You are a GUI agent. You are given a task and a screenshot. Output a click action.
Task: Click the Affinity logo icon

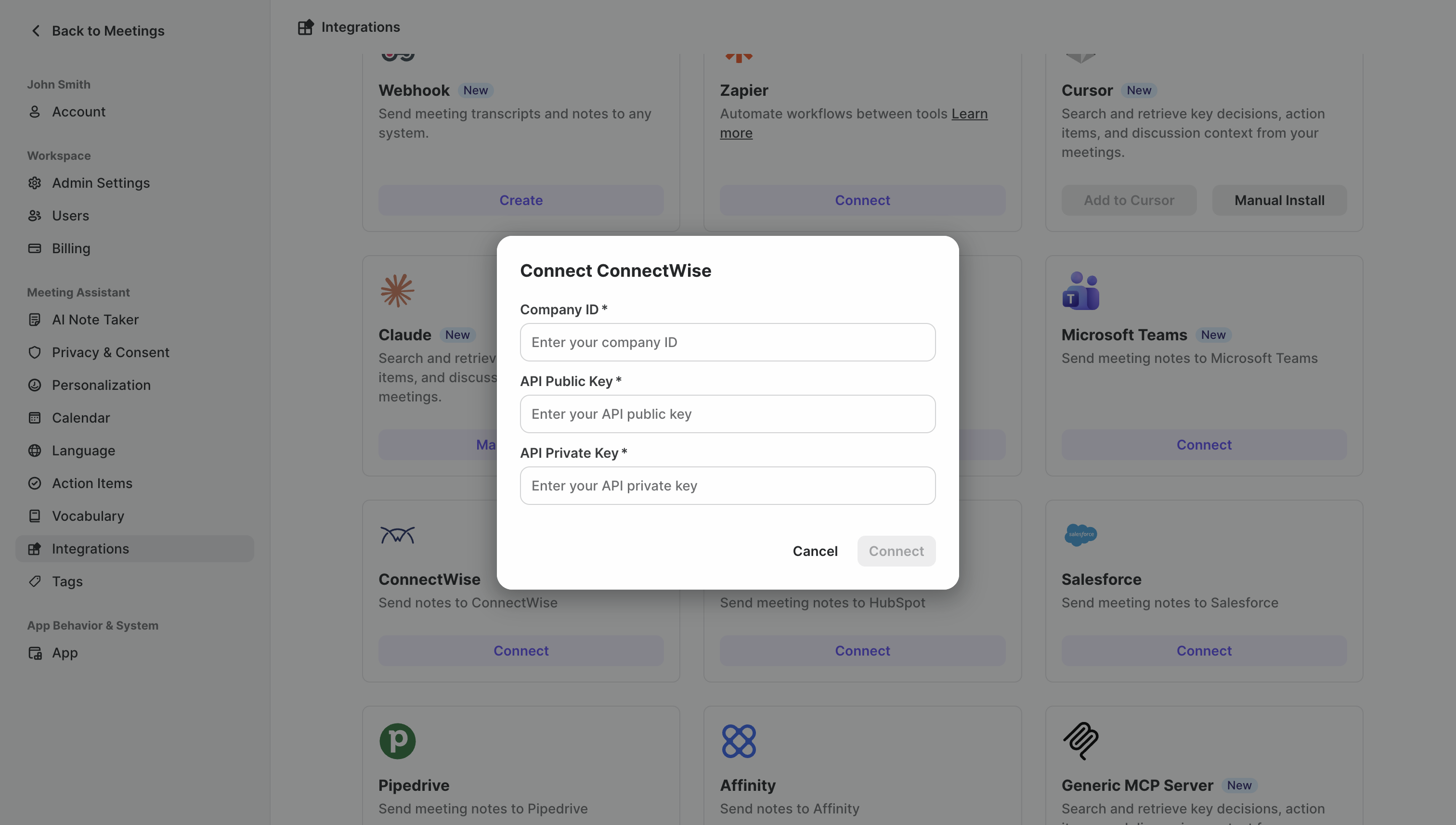[739, 741]
